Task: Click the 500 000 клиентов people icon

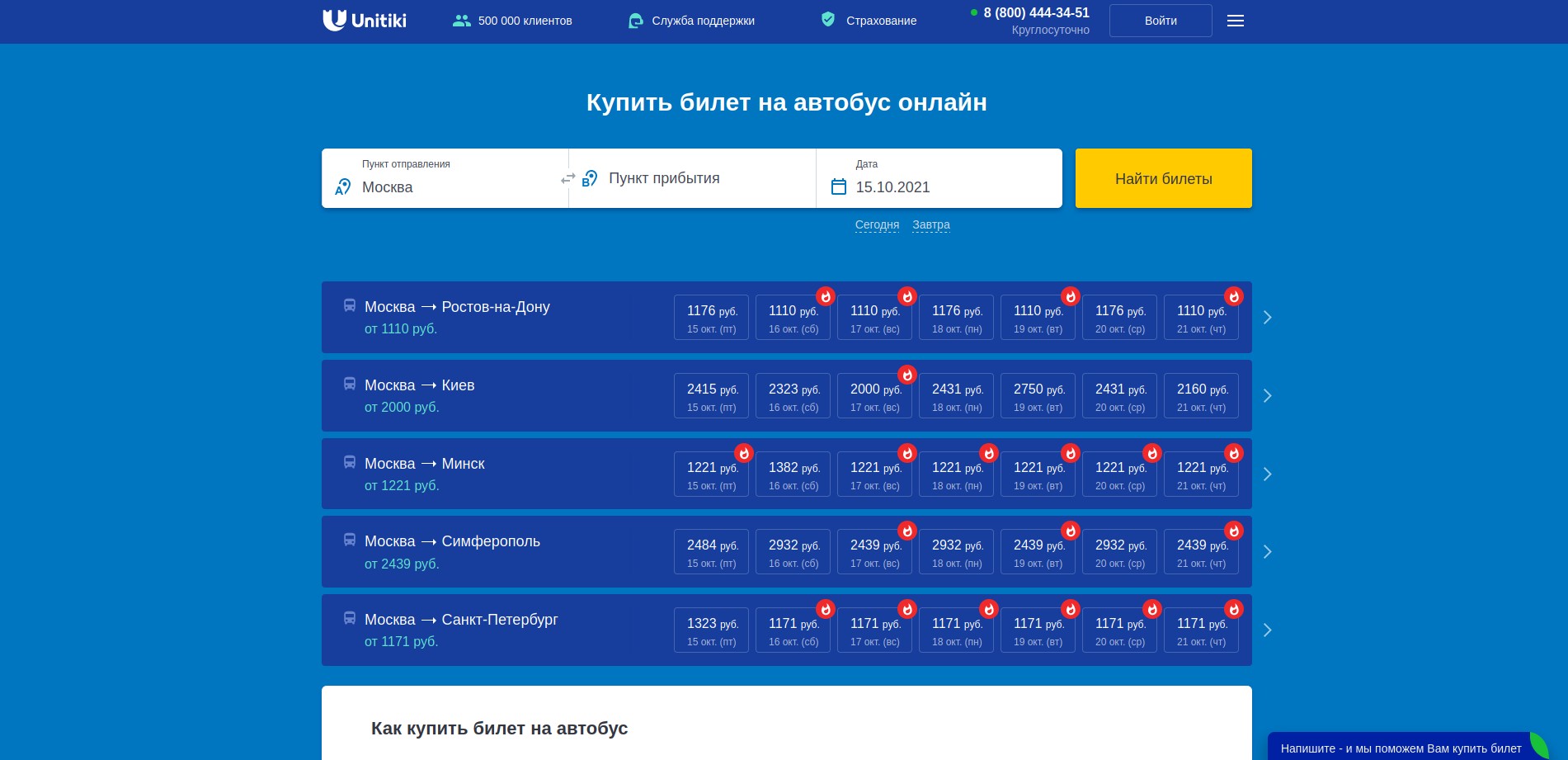Action: point(461,21)
